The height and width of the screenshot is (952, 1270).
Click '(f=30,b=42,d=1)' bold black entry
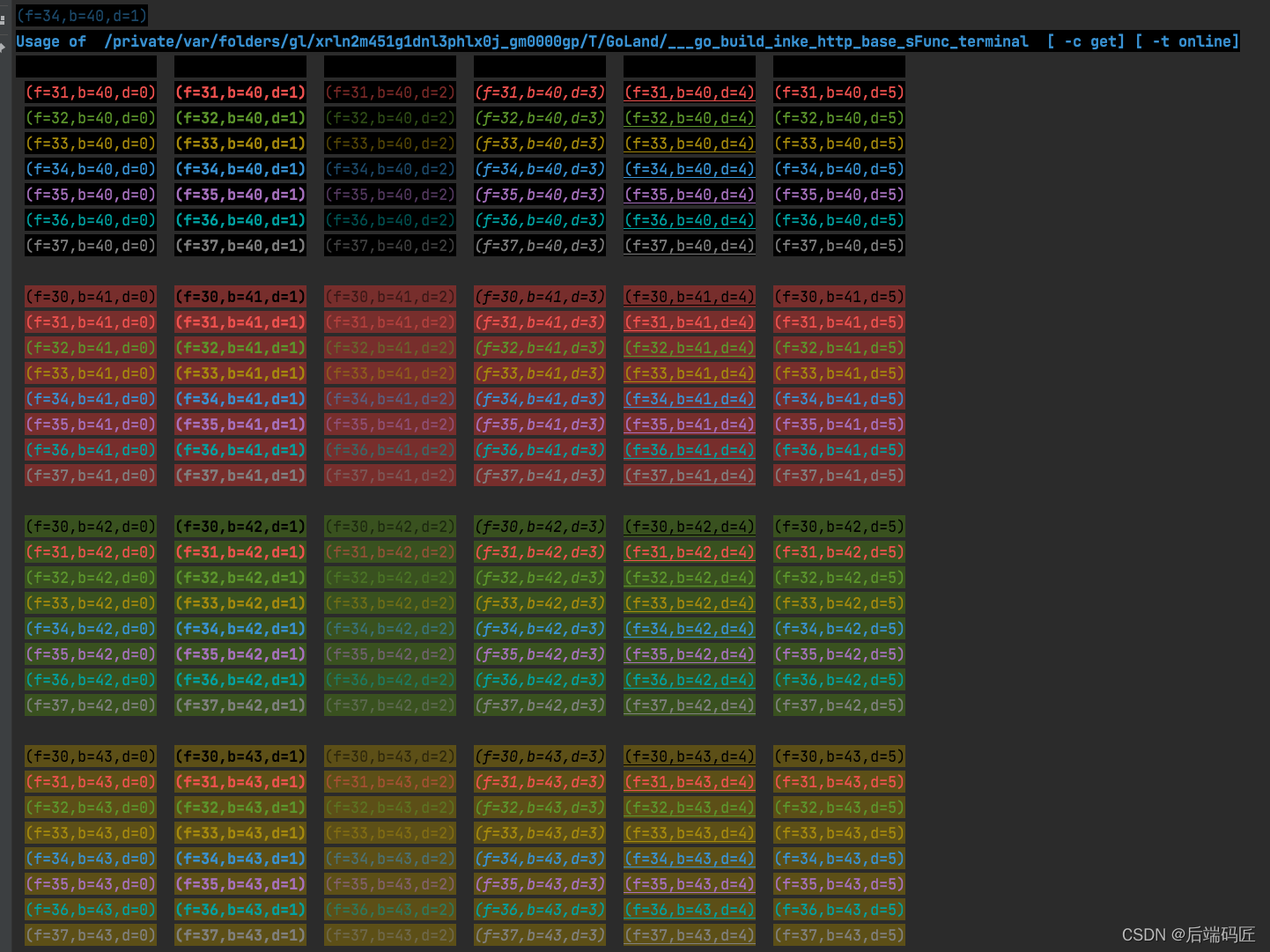click(240, 527)
